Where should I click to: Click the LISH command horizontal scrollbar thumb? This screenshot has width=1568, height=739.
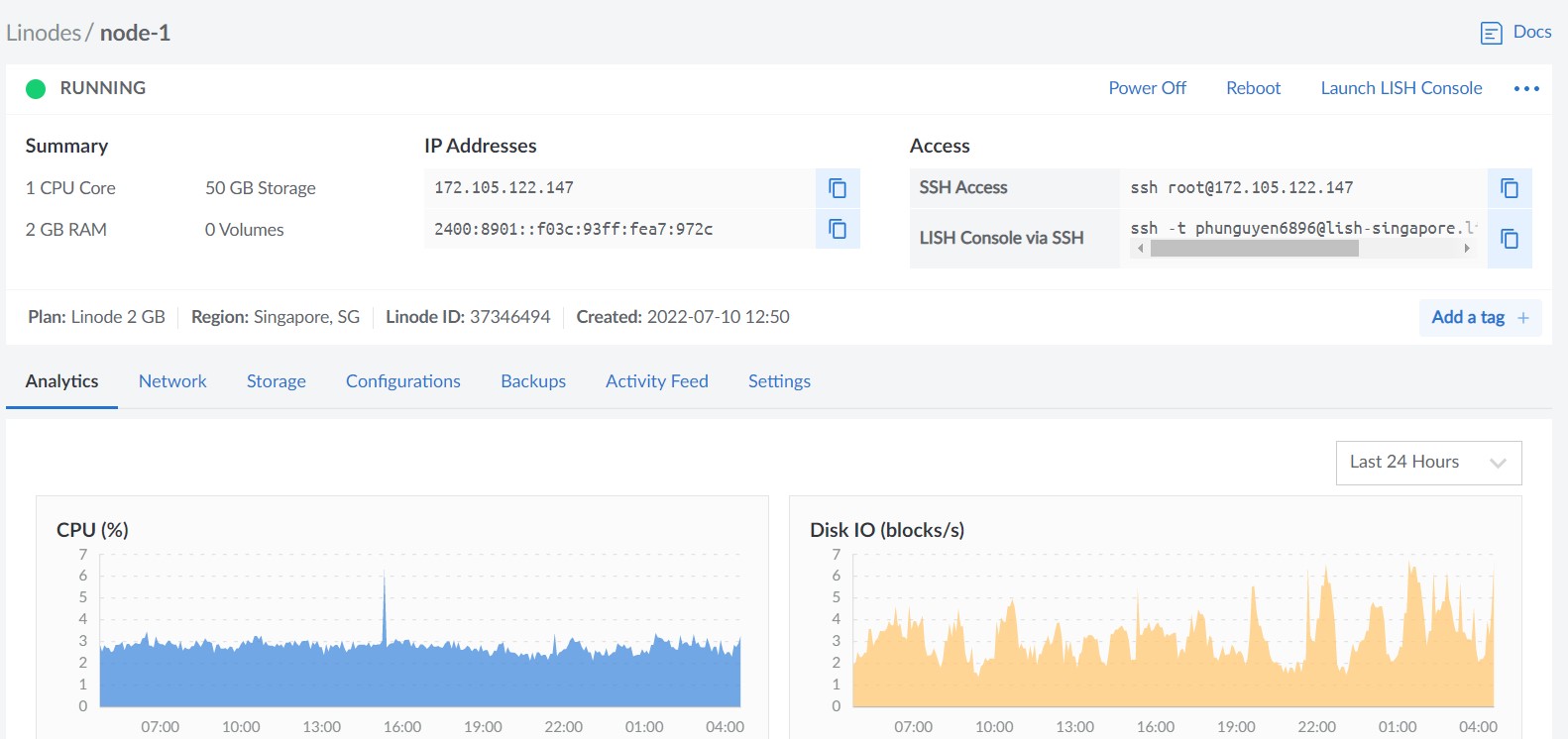click(1254, 249)
